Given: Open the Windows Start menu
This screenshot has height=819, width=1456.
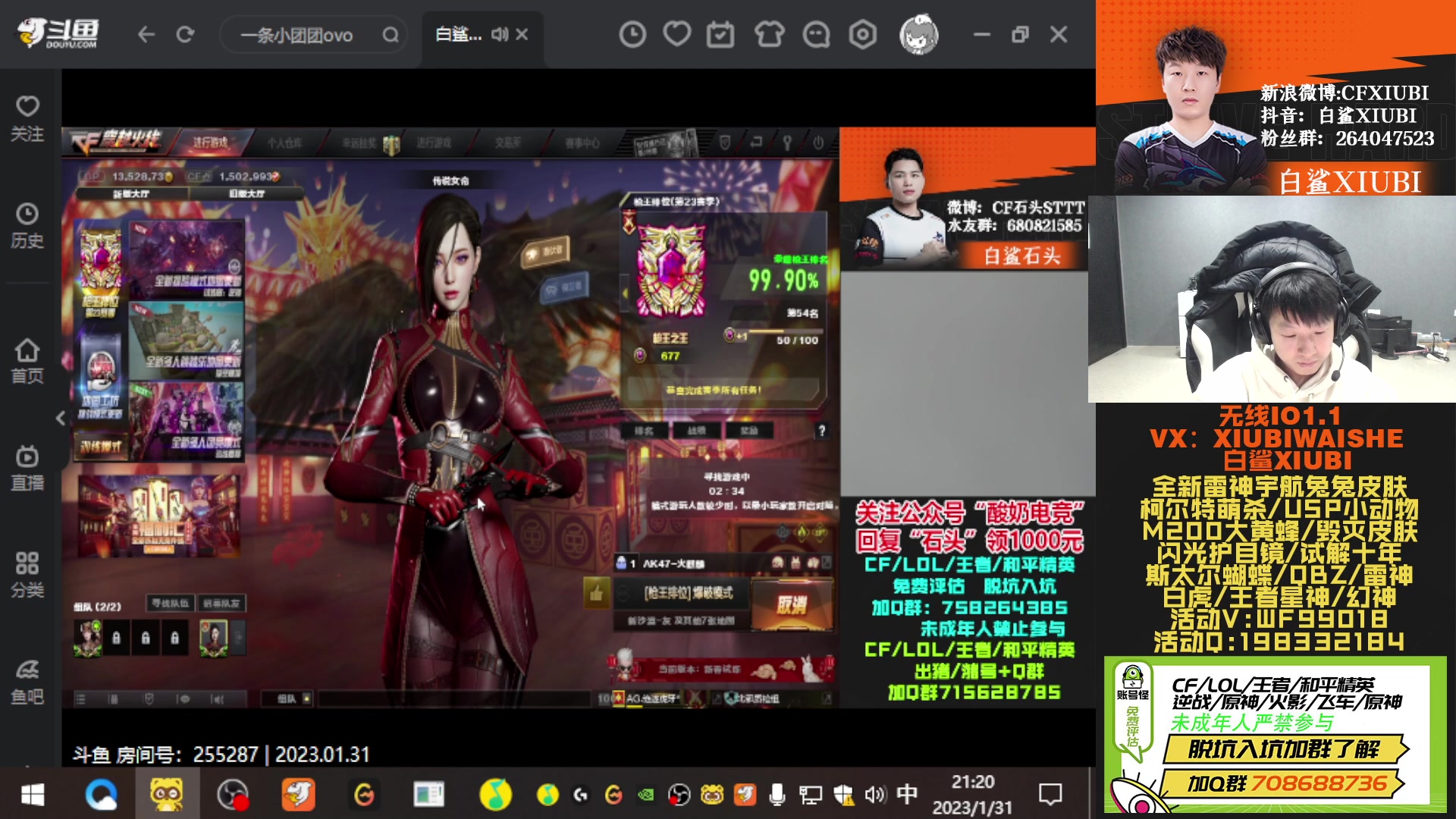Looking at the screenshot, I should pyautogui.click(x=32, y=795).
